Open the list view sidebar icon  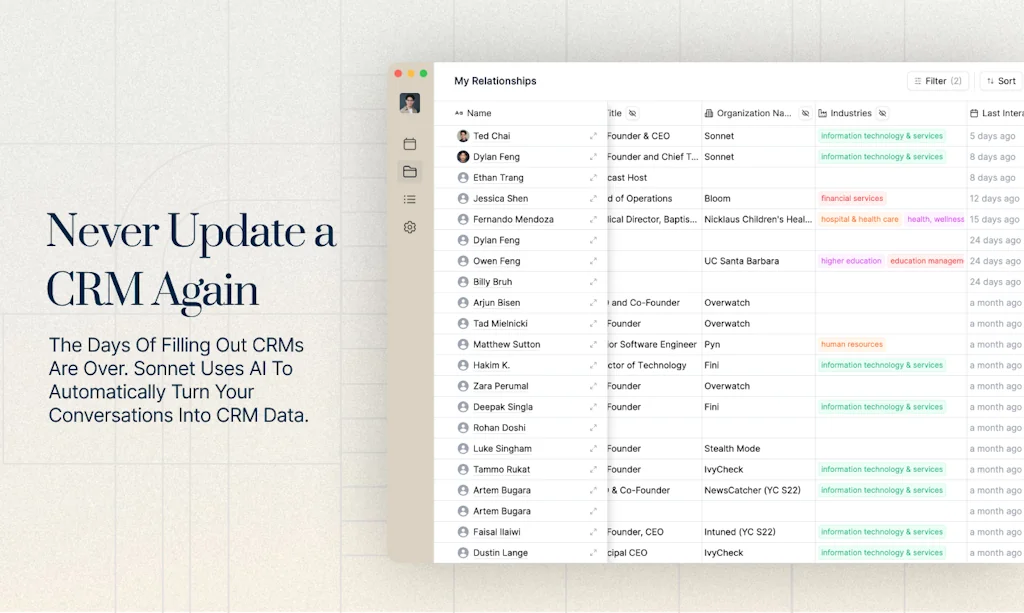tap(410, 199)
